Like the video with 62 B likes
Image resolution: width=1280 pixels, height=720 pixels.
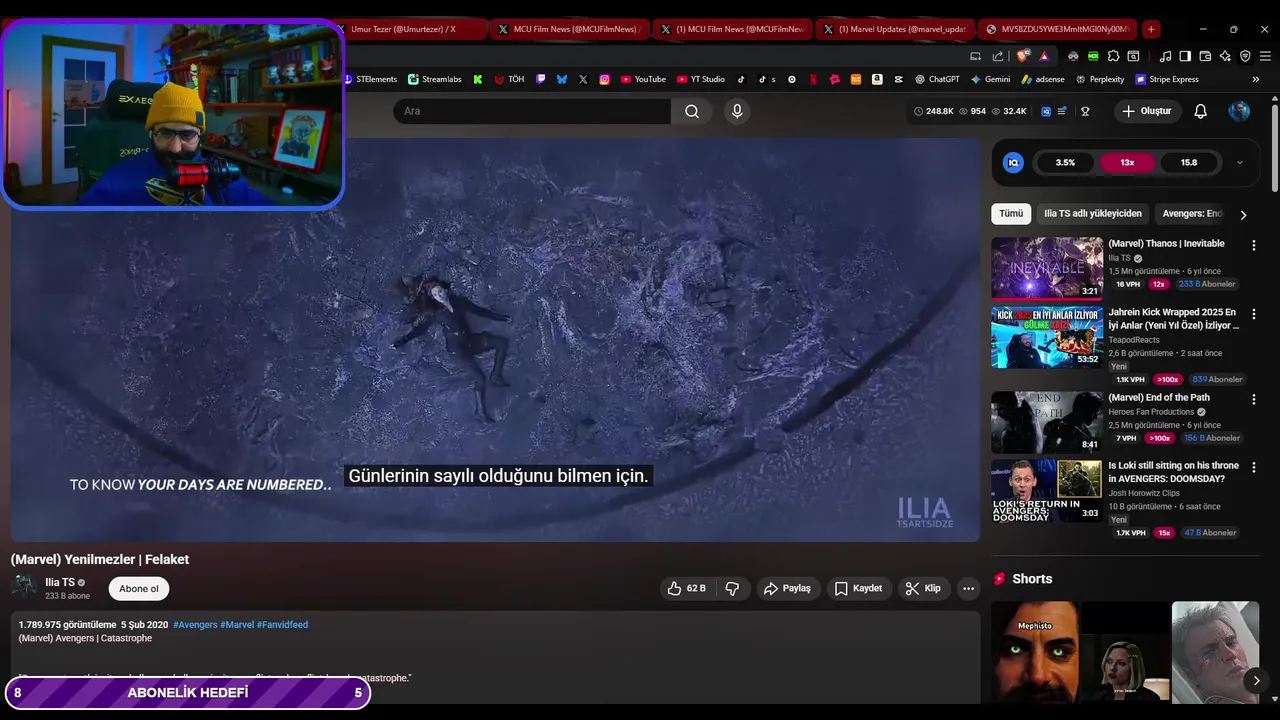tap(686, 588)
